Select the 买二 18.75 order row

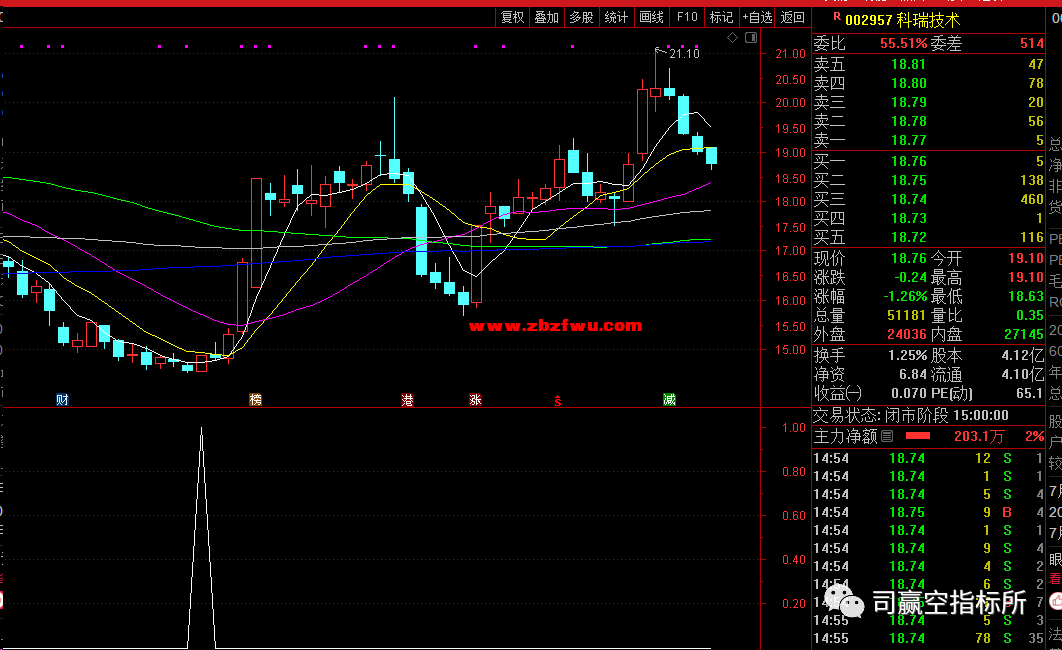point(929,180)
